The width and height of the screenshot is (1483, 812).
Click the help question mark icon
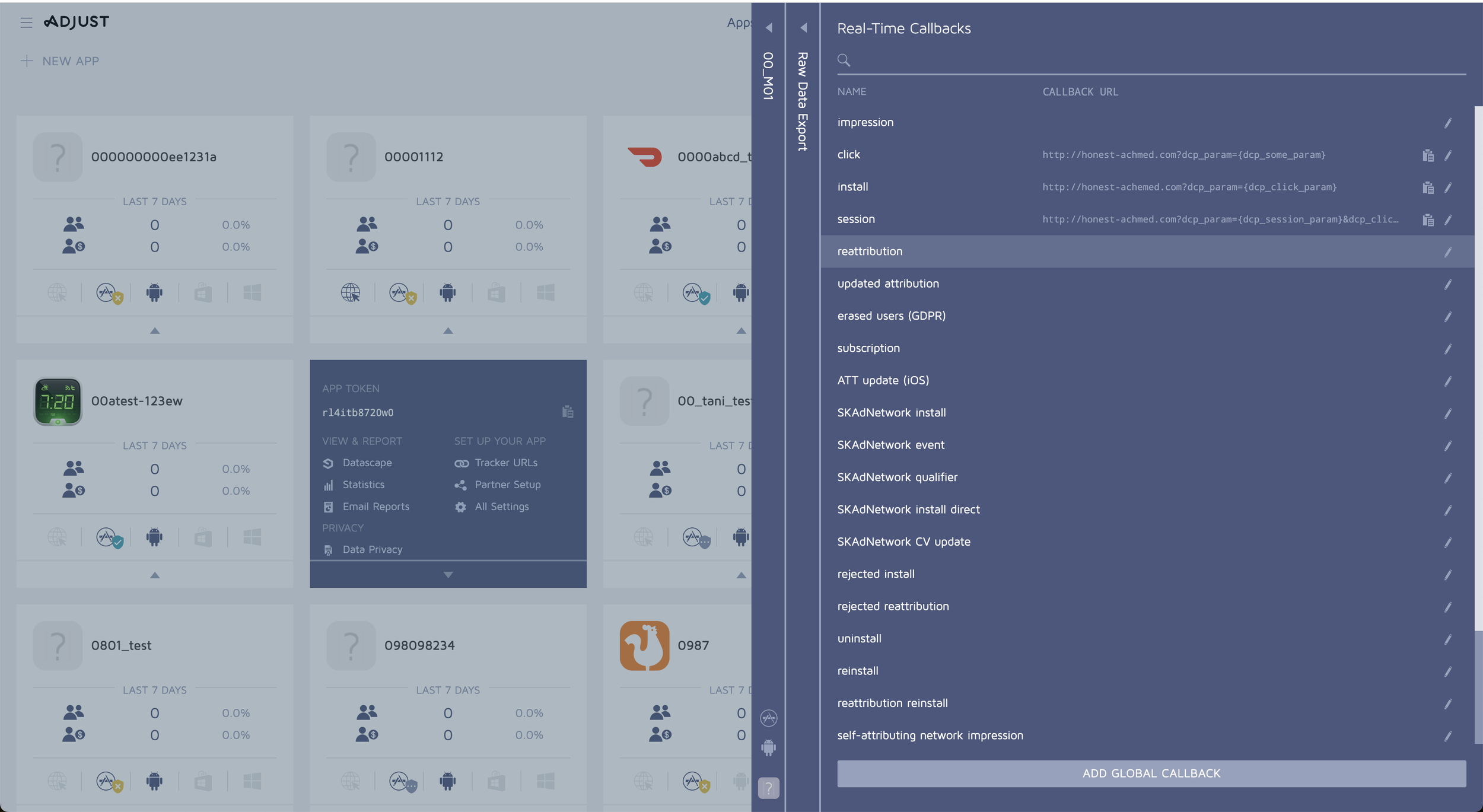768,788
